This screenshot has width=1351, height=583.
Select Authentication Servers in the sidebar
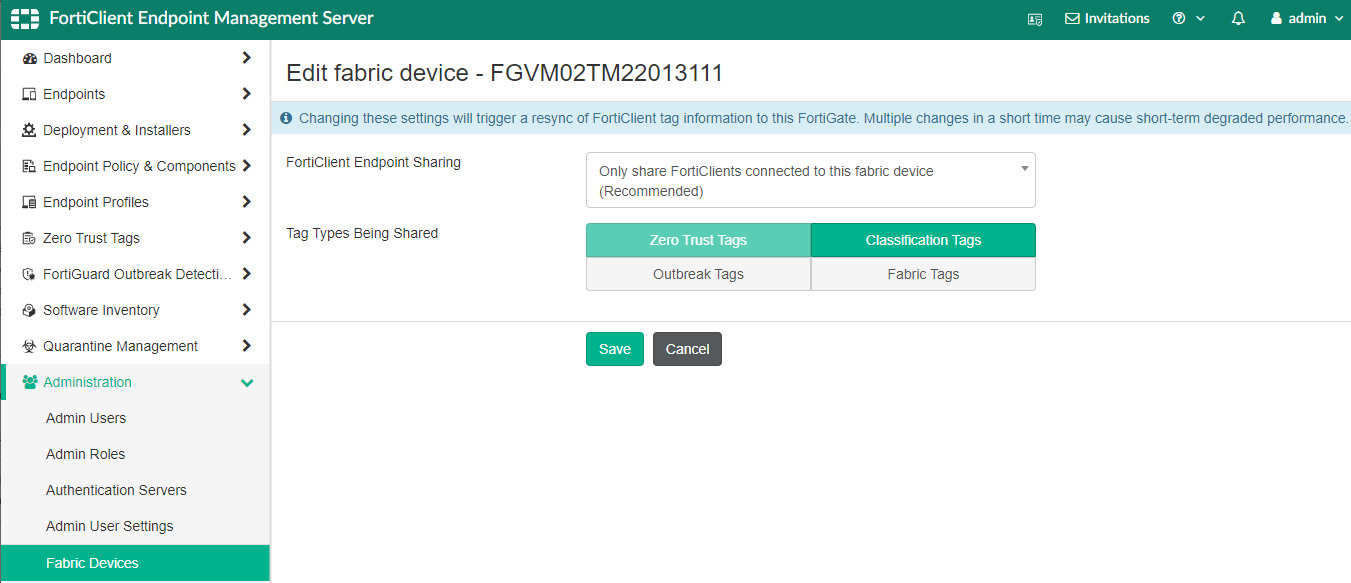[x=116, y=490]
